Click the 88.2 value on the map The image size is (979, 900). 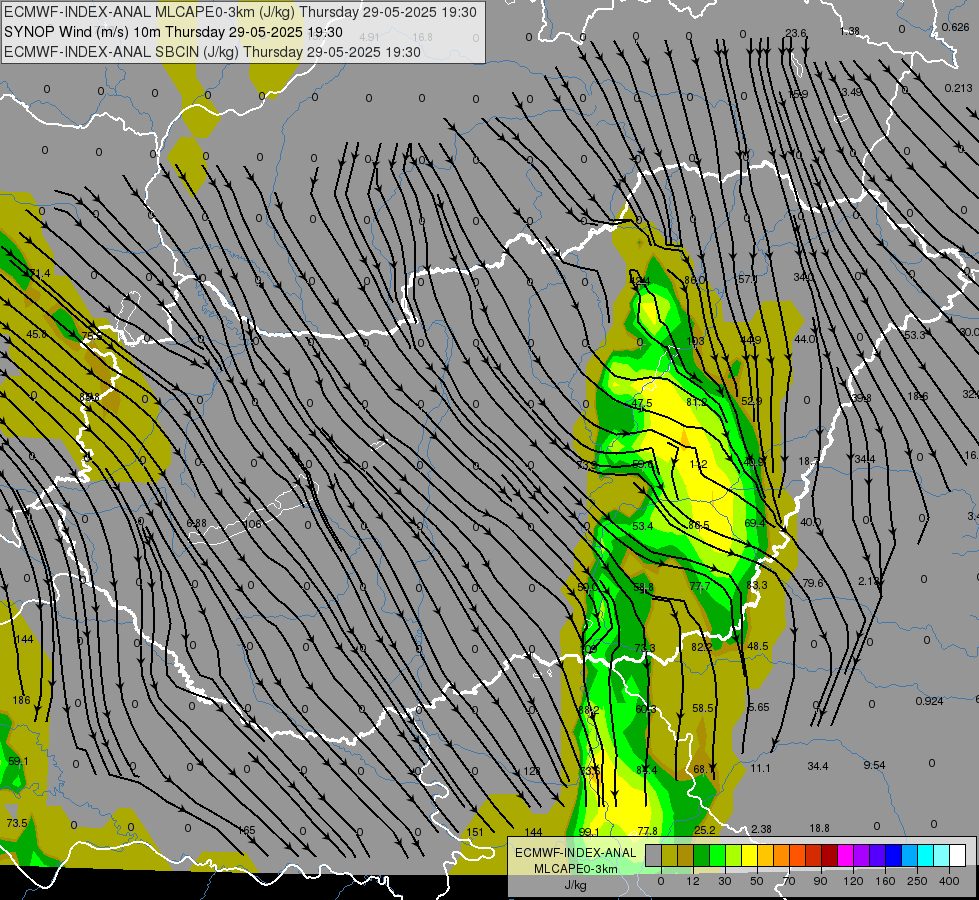pos(589,710)
